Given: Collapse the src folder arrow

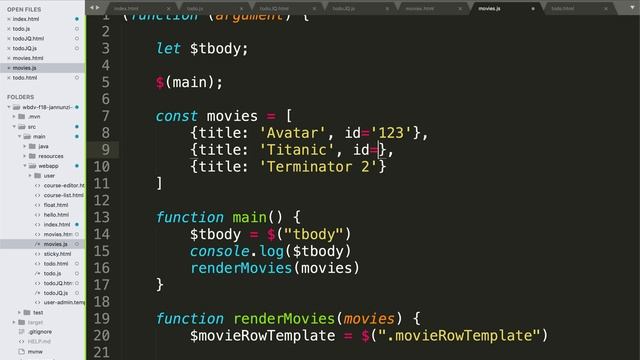Looking at the screenshot, I should point(14,127).
